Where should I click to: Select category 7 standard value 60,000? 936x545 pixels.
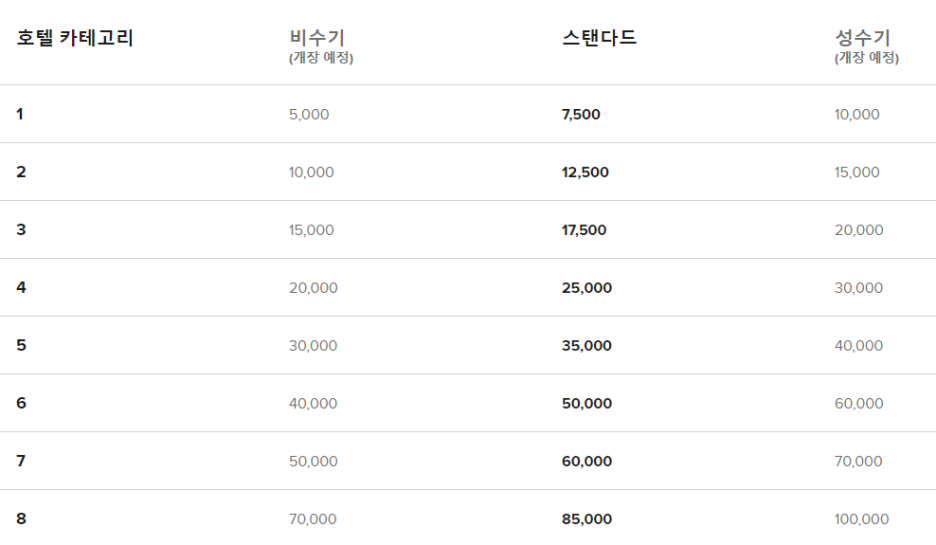coord(587,462)
